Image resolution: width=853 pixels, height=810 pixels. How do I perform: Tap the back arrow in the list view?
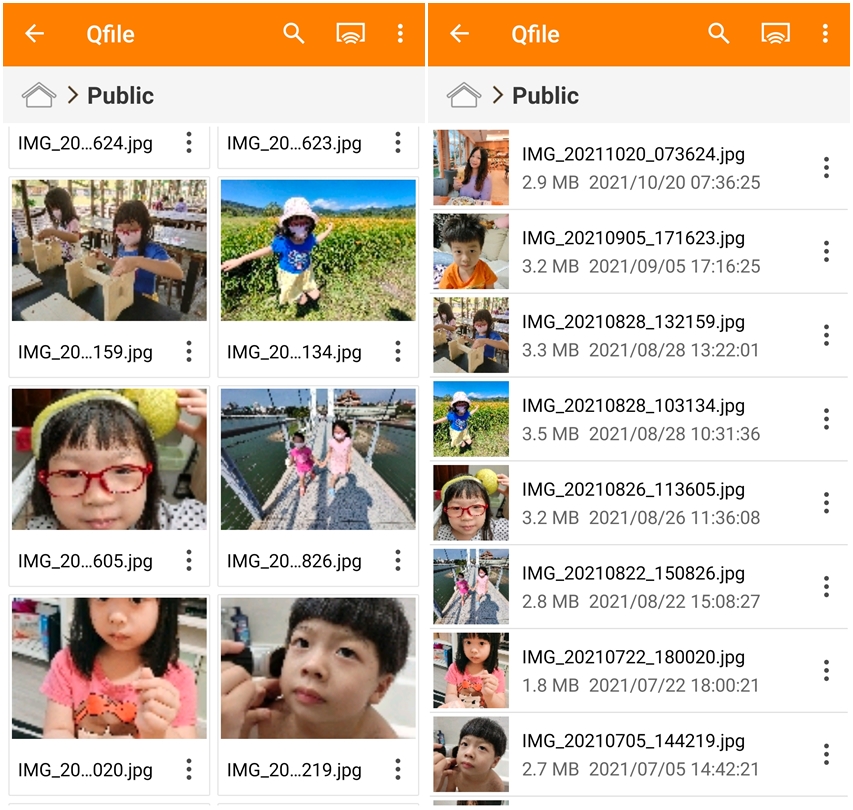pyautogui.click(x=460, y=34)
